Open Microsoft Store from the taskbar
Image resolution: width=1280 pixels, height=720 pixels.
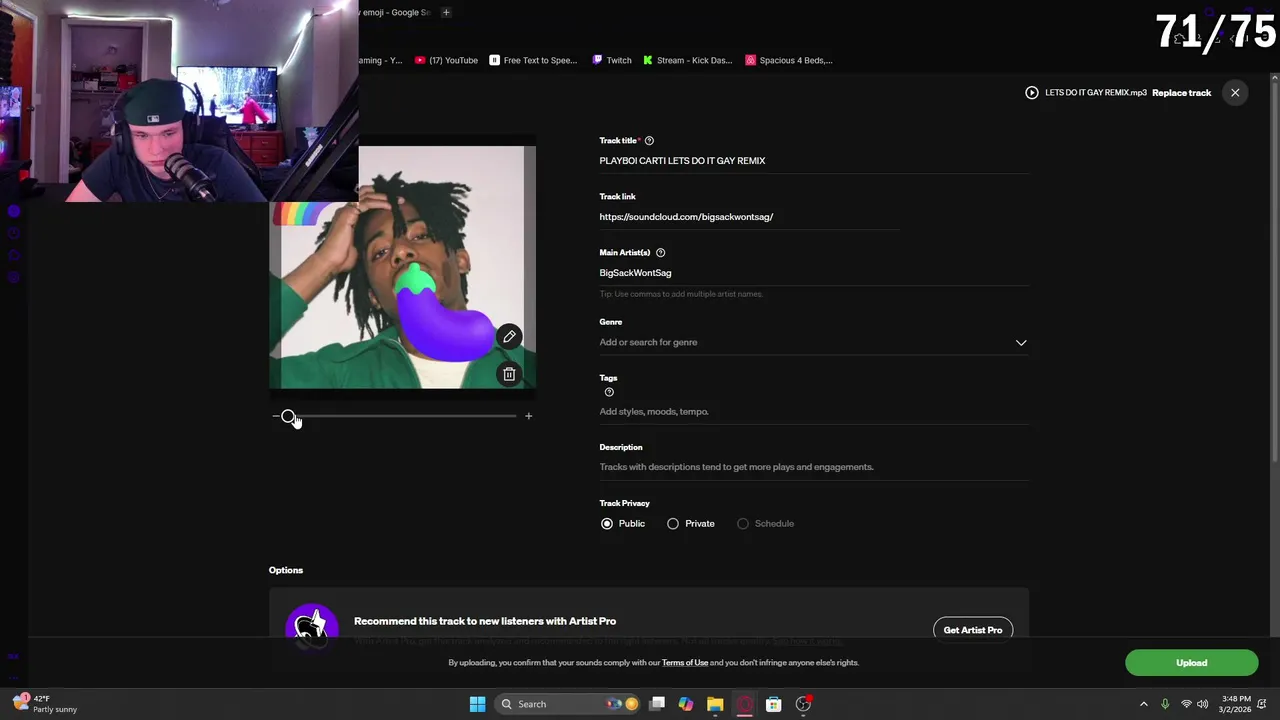click(x=773, y=704)
